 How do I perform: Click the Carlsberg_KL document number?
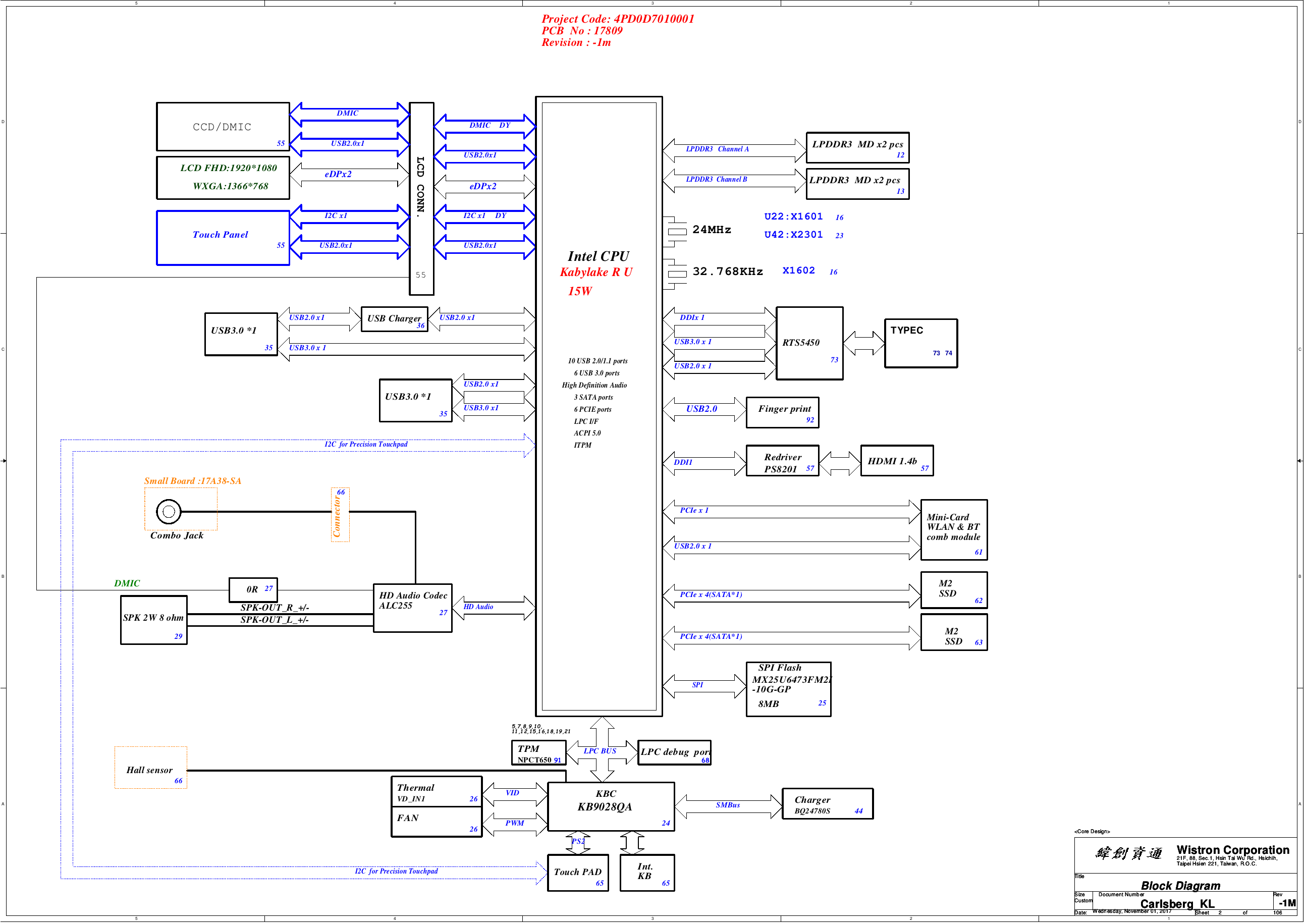tap(1177, 903)
